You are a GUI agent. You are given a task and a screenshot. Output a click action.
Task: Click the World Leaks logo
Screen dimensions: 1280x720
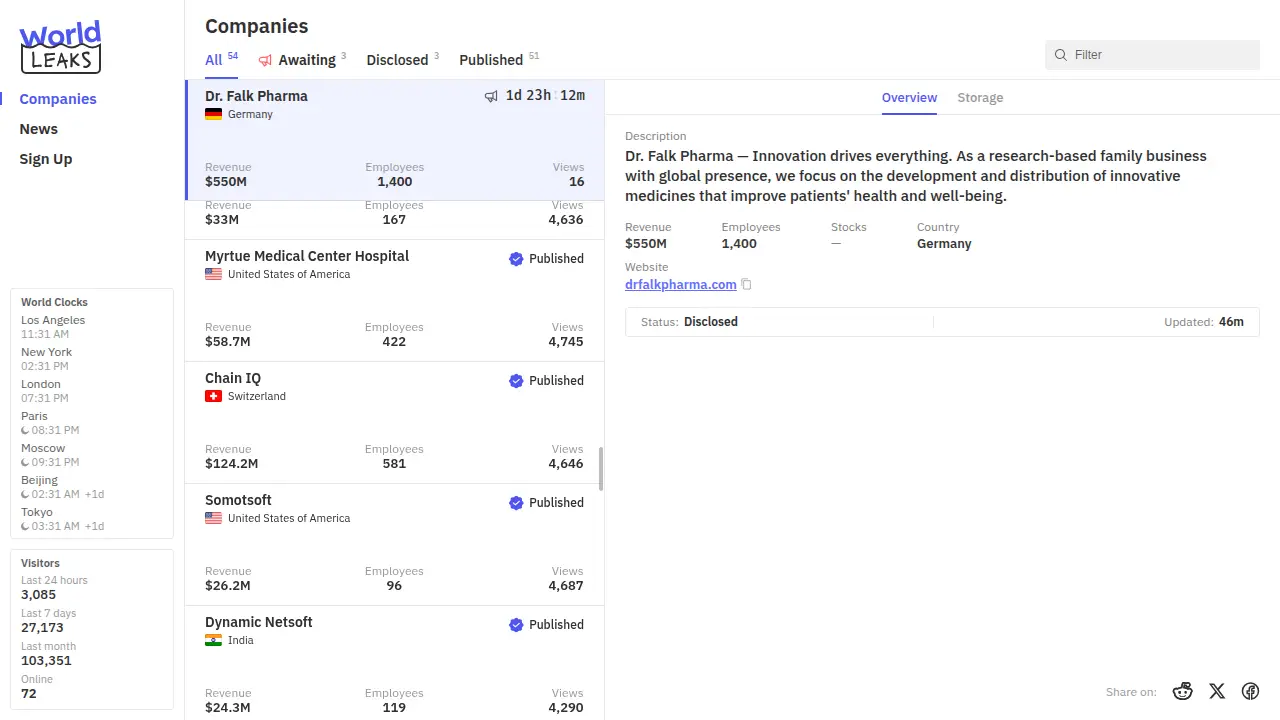point(60,47)
